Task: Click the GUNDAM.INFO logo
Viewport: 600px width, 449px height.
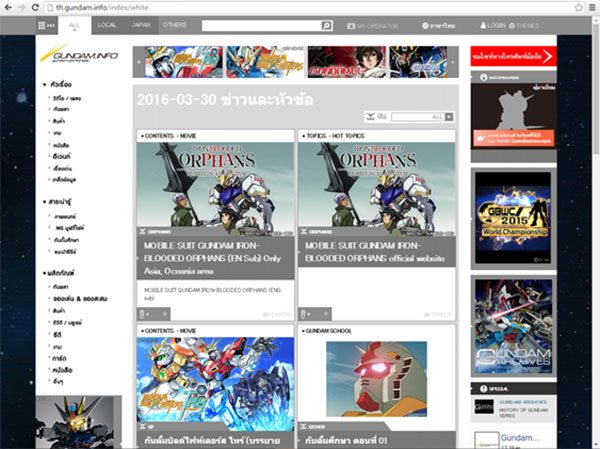Action: click(x=78, y=60)
